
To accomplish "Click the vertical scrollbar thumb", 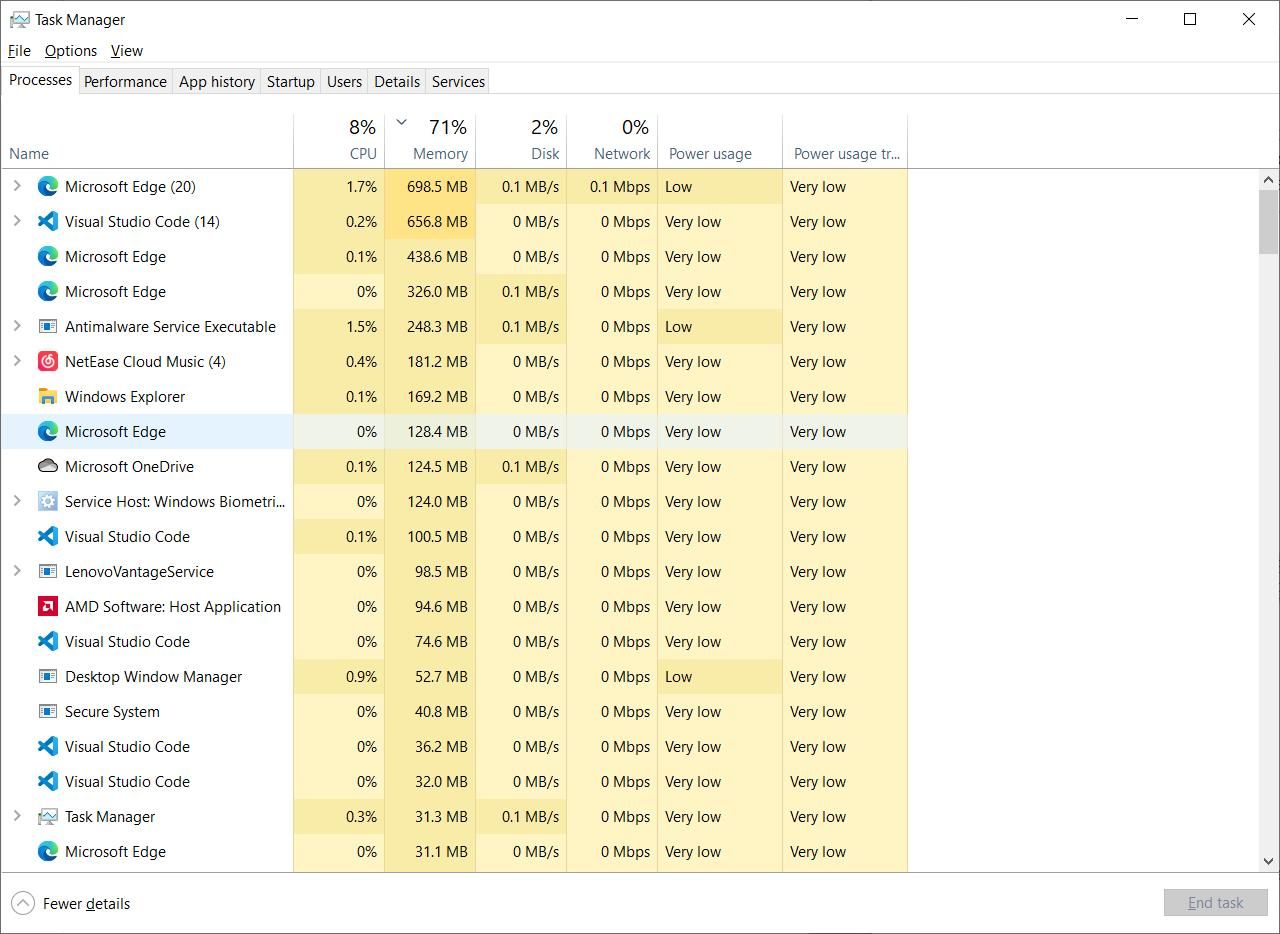I will pyautogui.click(x=1268, y=221).
